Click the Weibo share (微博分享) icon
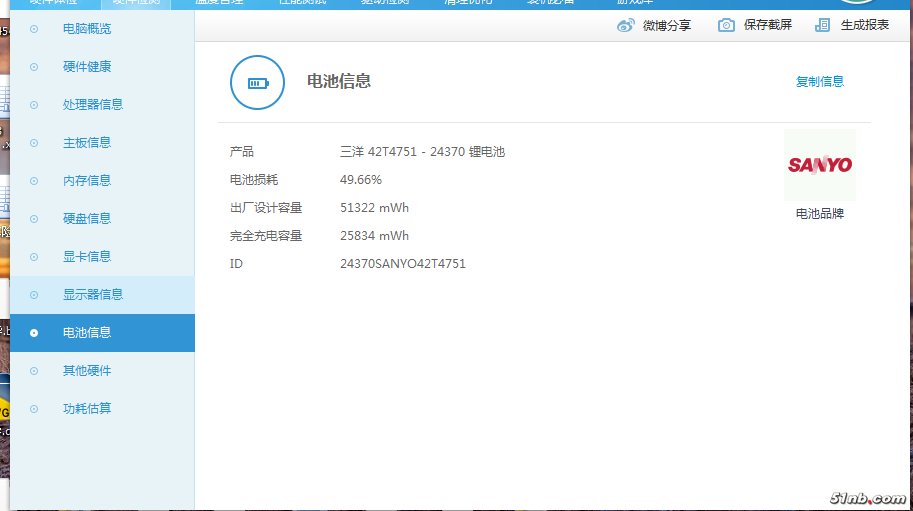 pos(626,25)
